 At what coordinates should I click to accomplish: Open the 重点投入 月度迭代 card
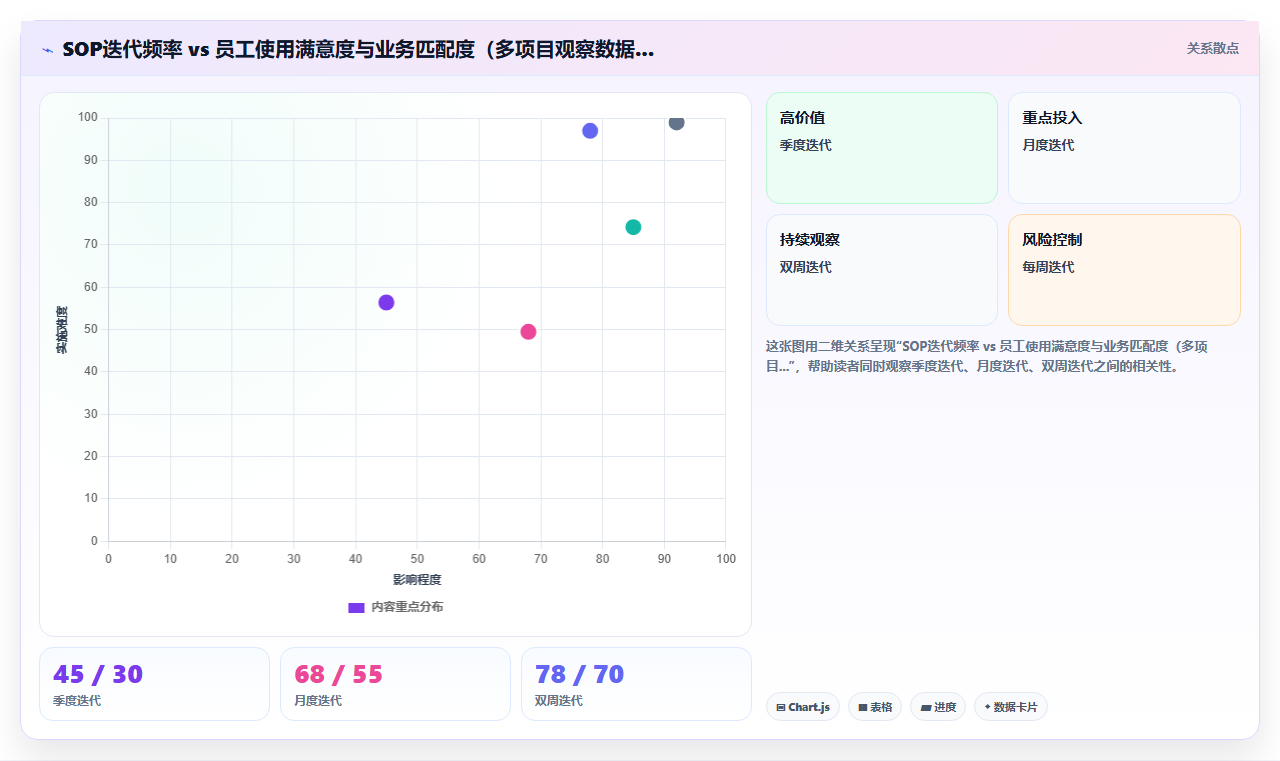1124,148
